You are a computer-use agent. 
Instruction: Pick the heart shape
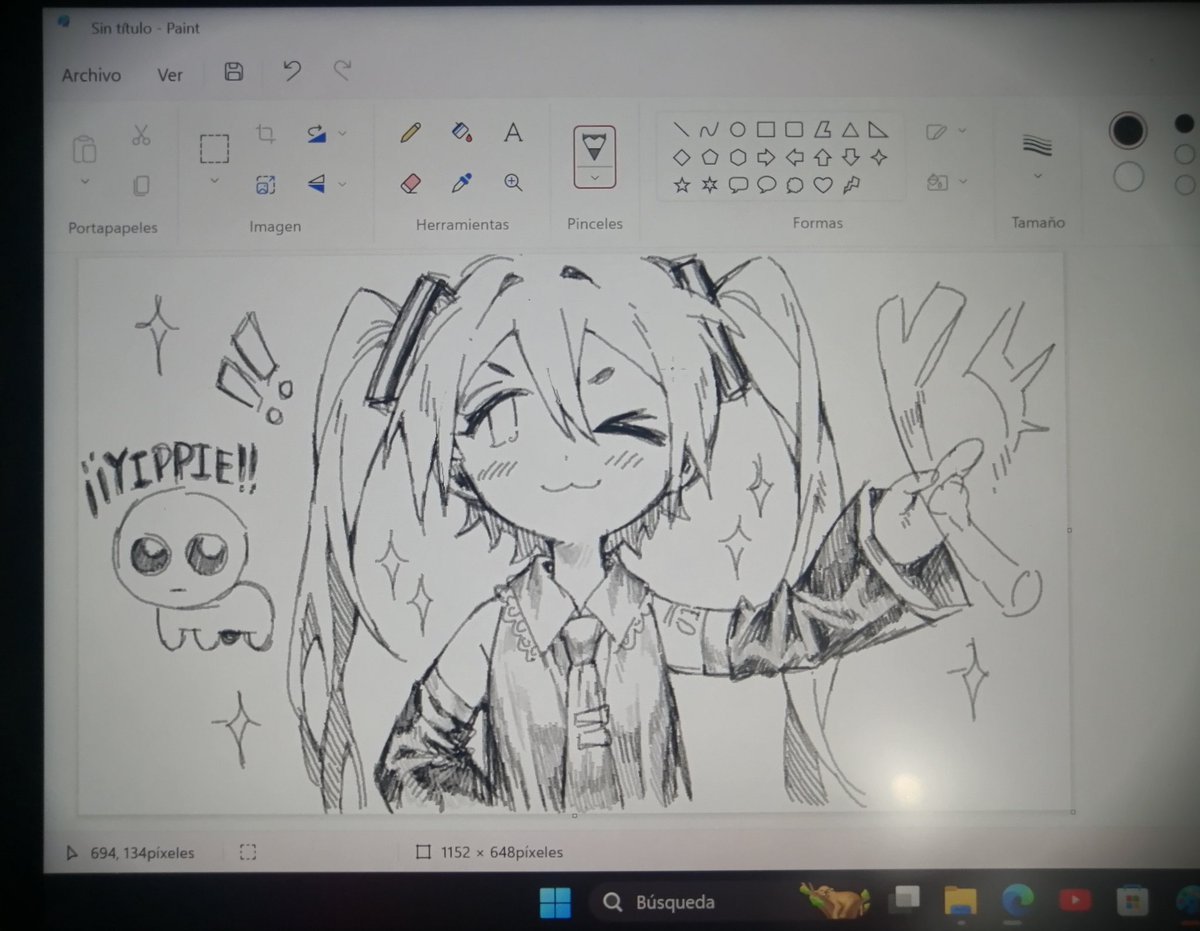(x=823, y=185)
